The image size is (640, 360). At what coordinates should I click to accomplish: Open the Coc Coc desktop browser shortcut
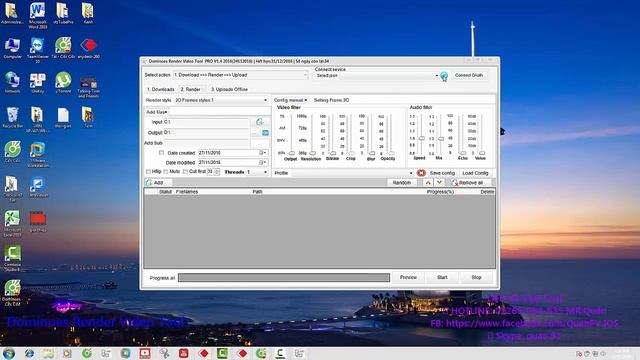pyautogui.click(x=12, y=152)
